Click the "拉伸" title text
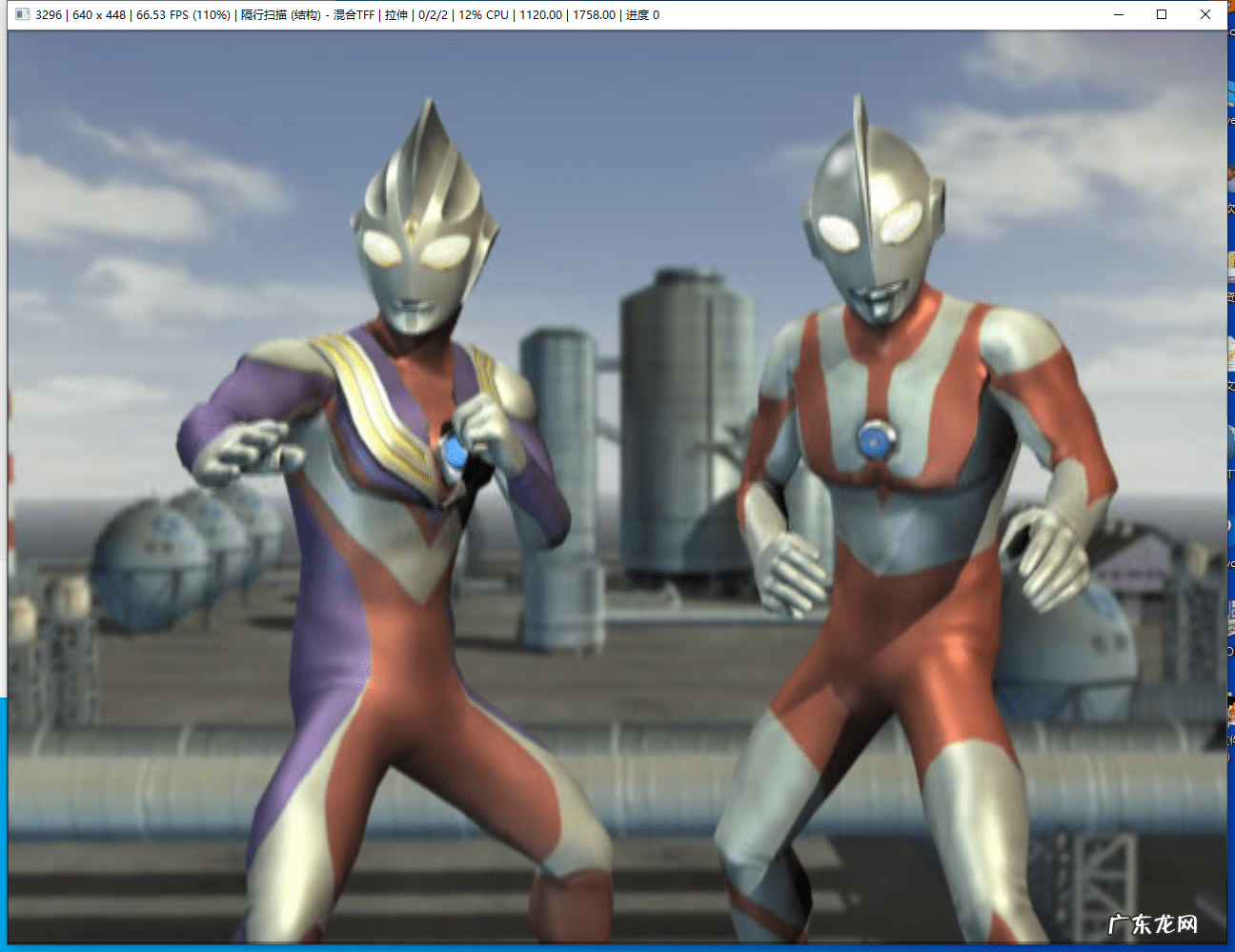This screenshot has width=1235, height=952. point(396,15)
